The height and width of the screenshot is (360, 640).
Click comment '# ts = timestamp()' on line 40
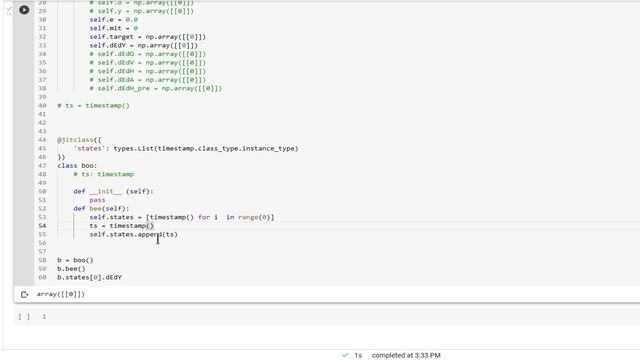[x=93, y=105]
